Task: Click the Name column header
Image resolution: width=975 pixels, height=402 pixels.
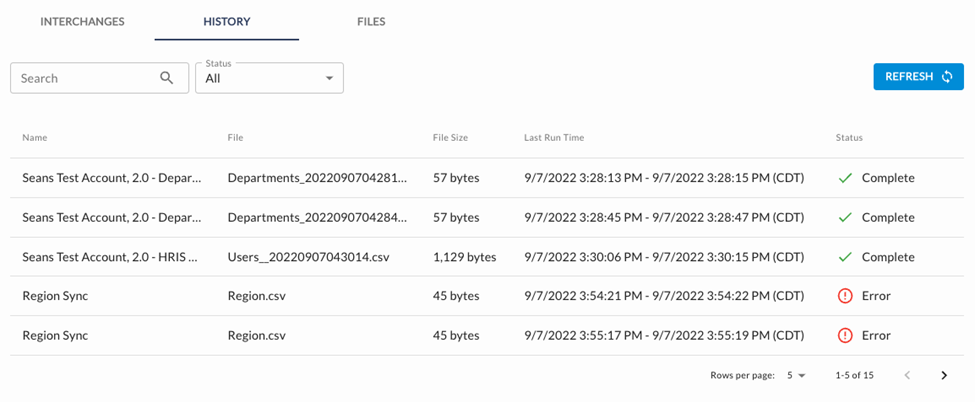Action: pyautogui.click(x=35, y=137)
